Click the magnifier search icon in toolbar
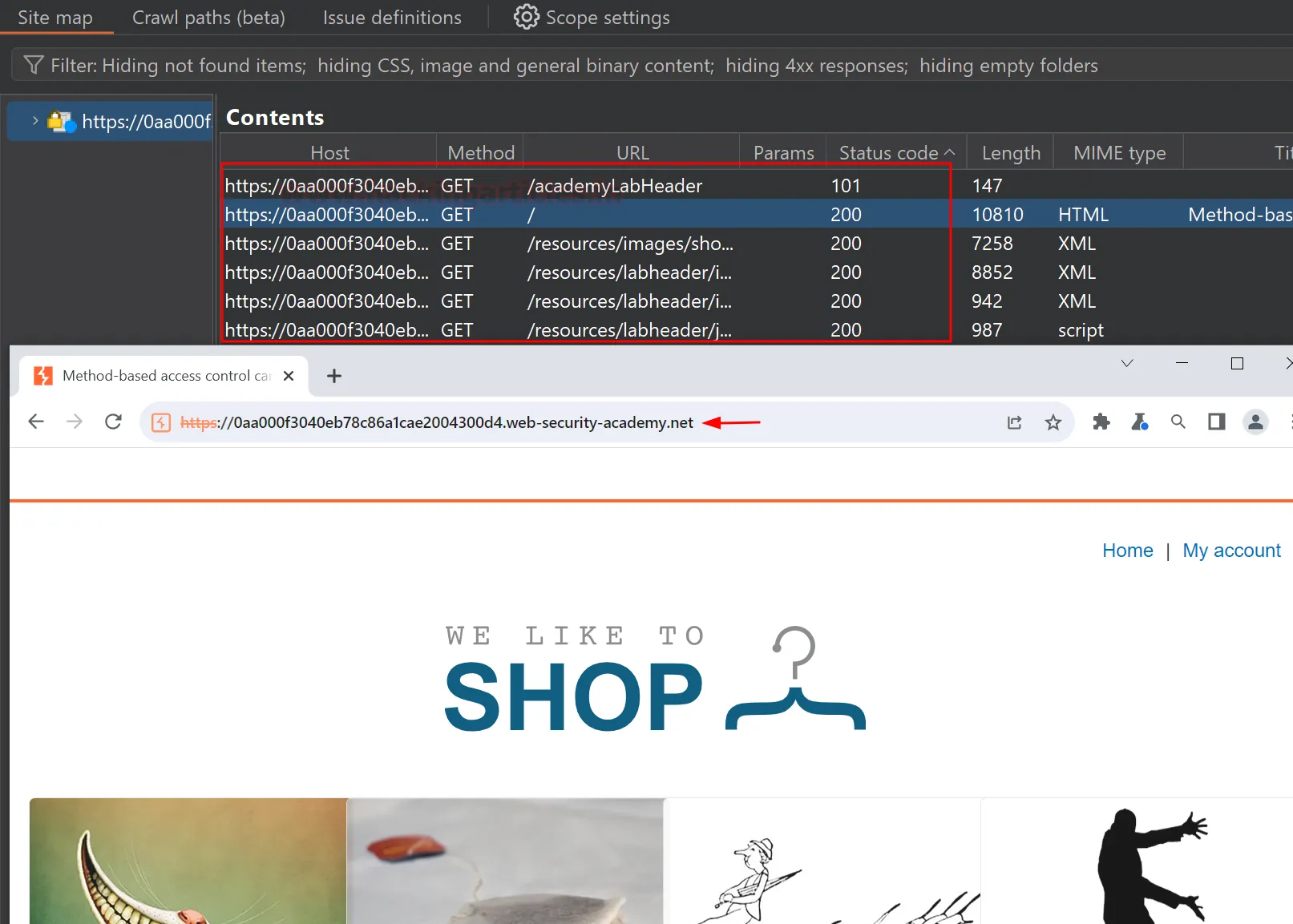Image resolution: width=1293 pixels, height=924 pixels. [1178, 422]
